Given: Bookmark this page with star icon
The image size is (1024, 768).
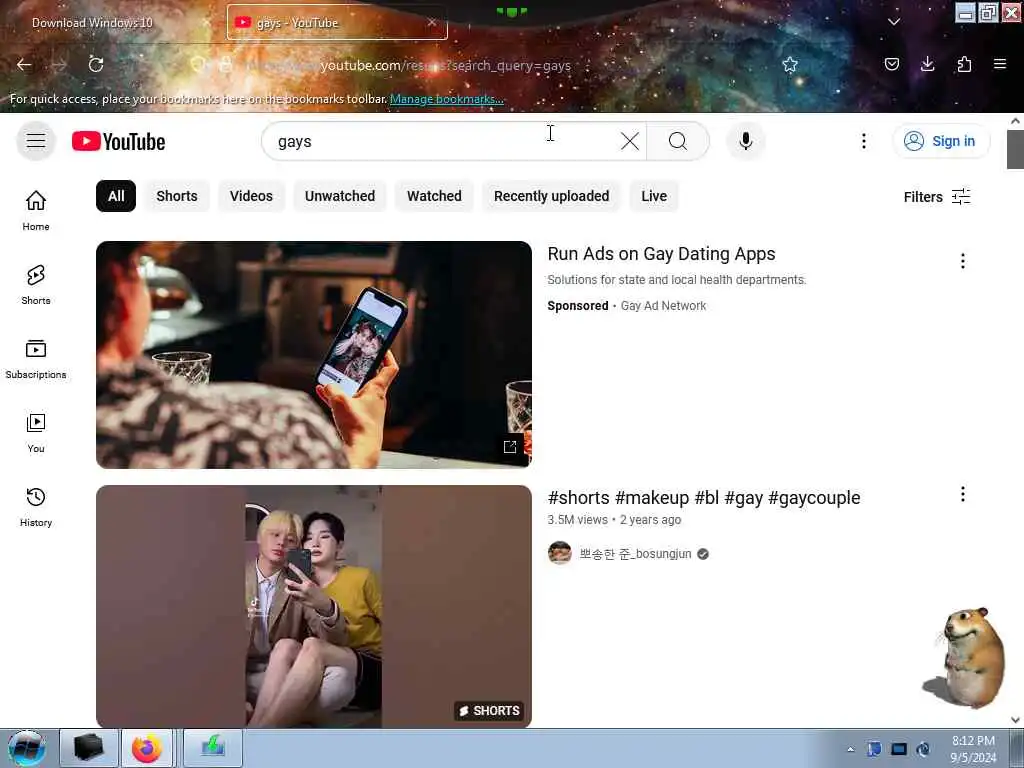Looking at the screenshot, I should [790, 64].
